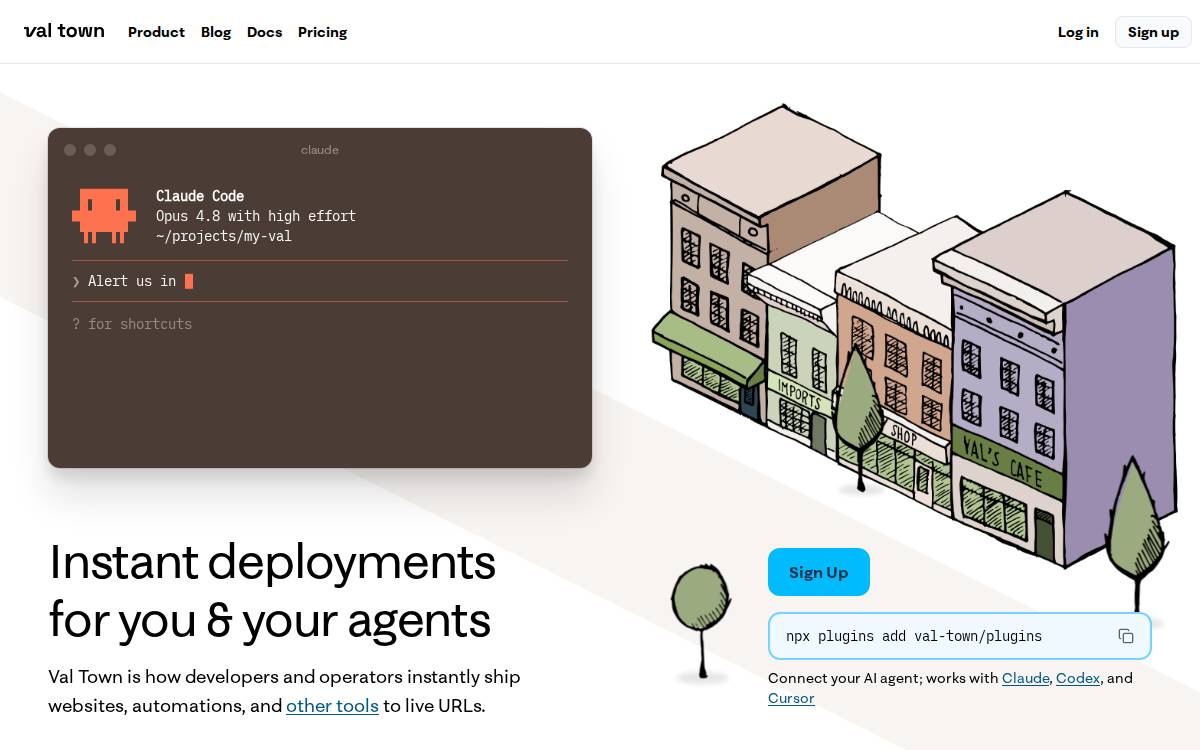1200x750 pixels.
Task: Click the orange Claude Code mascot icon
Action: click(x=104, y=215)
